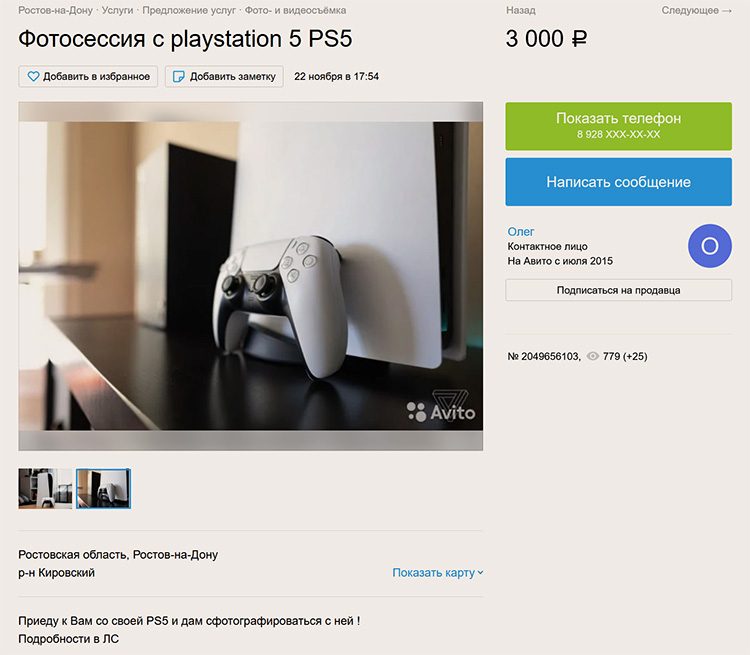750x655 pixels.
Task: Open the Ростов-на-Дону breadcrumb
Action: click(55, 10)
